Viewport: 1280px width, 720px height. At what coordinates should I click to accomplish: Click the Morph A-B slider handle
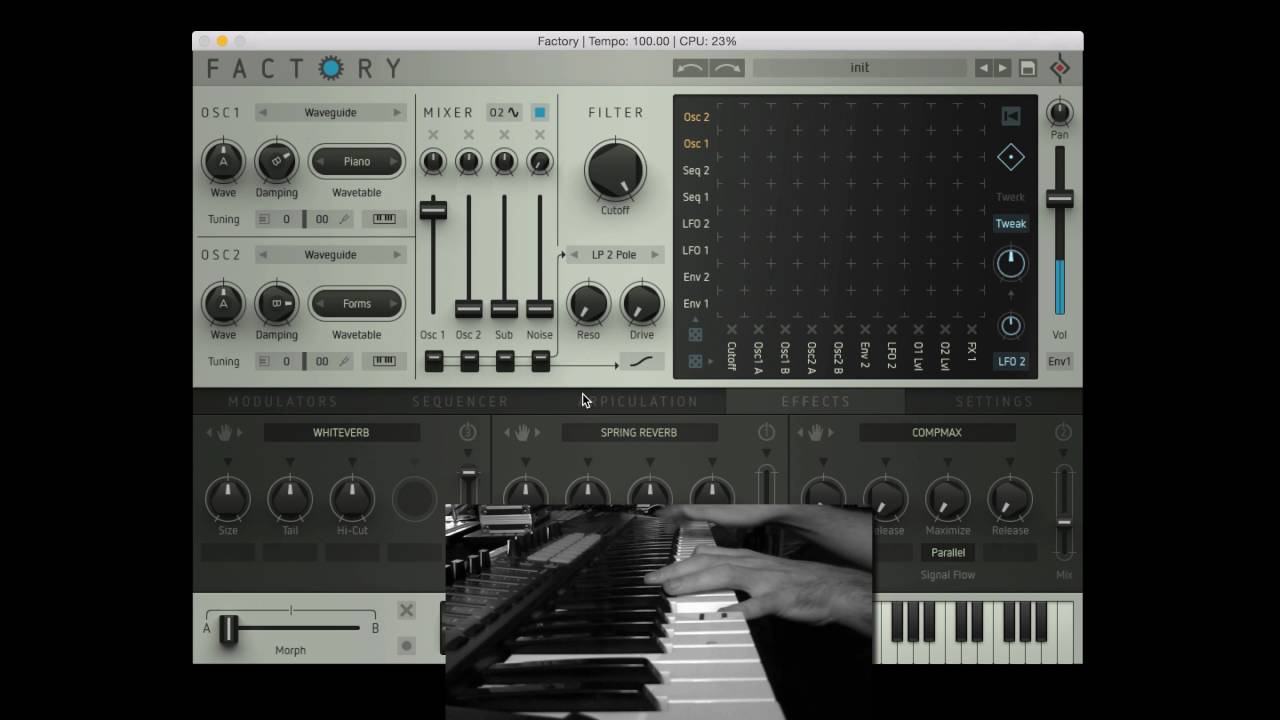coord(228,628)
